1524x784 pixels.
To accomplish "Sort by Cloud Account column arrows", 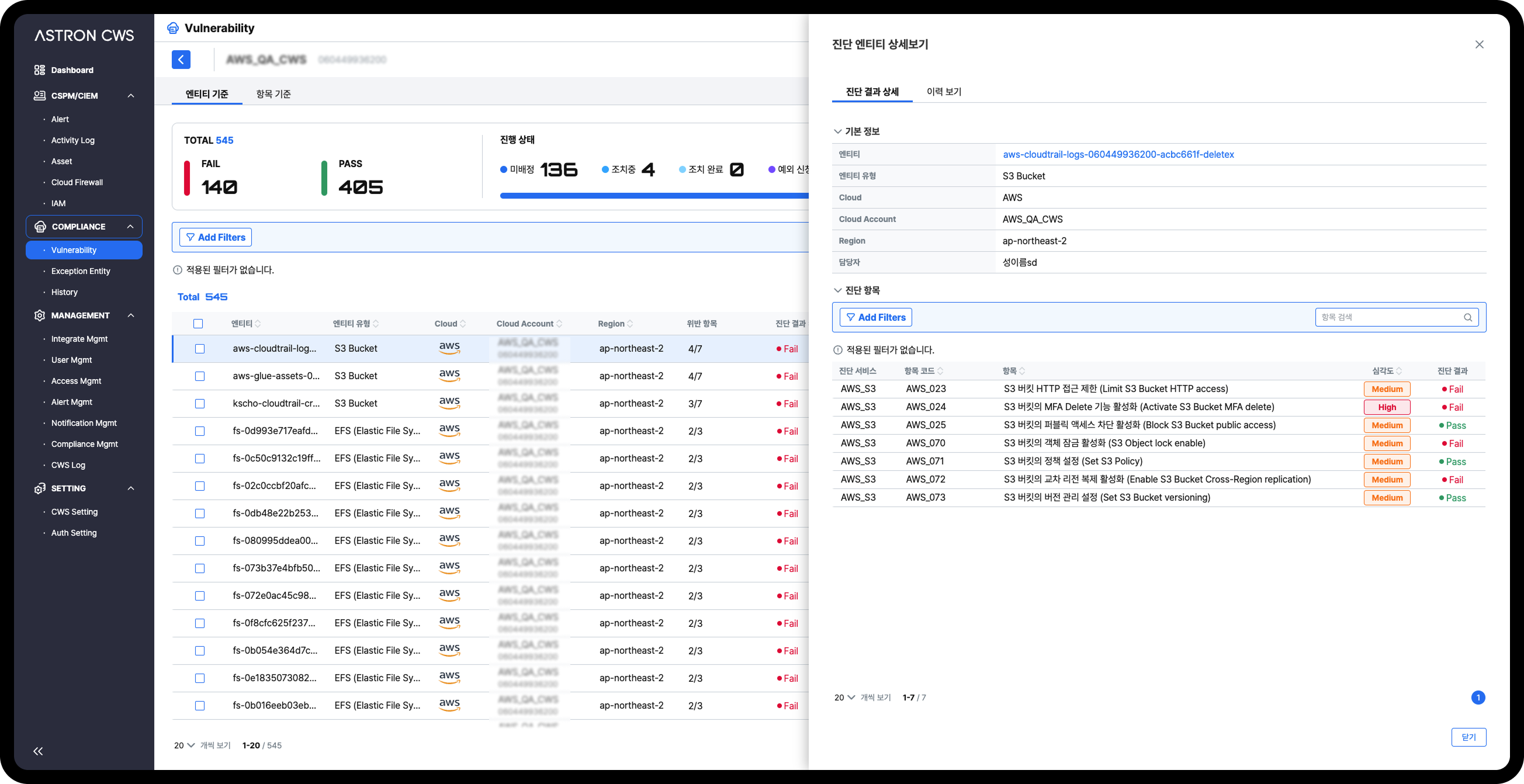I will click(560, 324).
